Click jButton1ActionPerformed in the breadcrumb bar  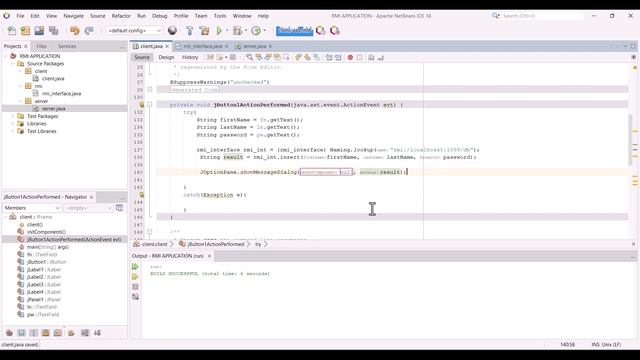pyautogui.click(x=216, y=244)
